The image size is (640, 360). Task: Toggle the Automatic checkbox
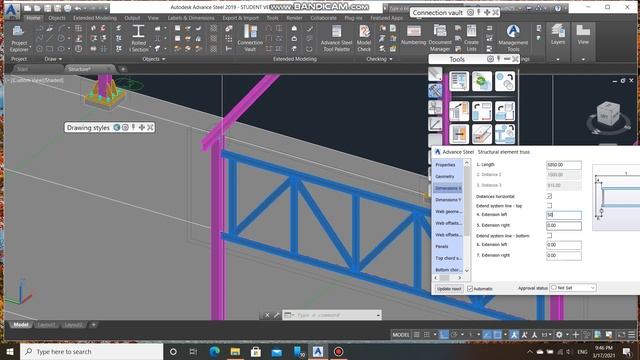pyautogui.click(x=470, y=289)
